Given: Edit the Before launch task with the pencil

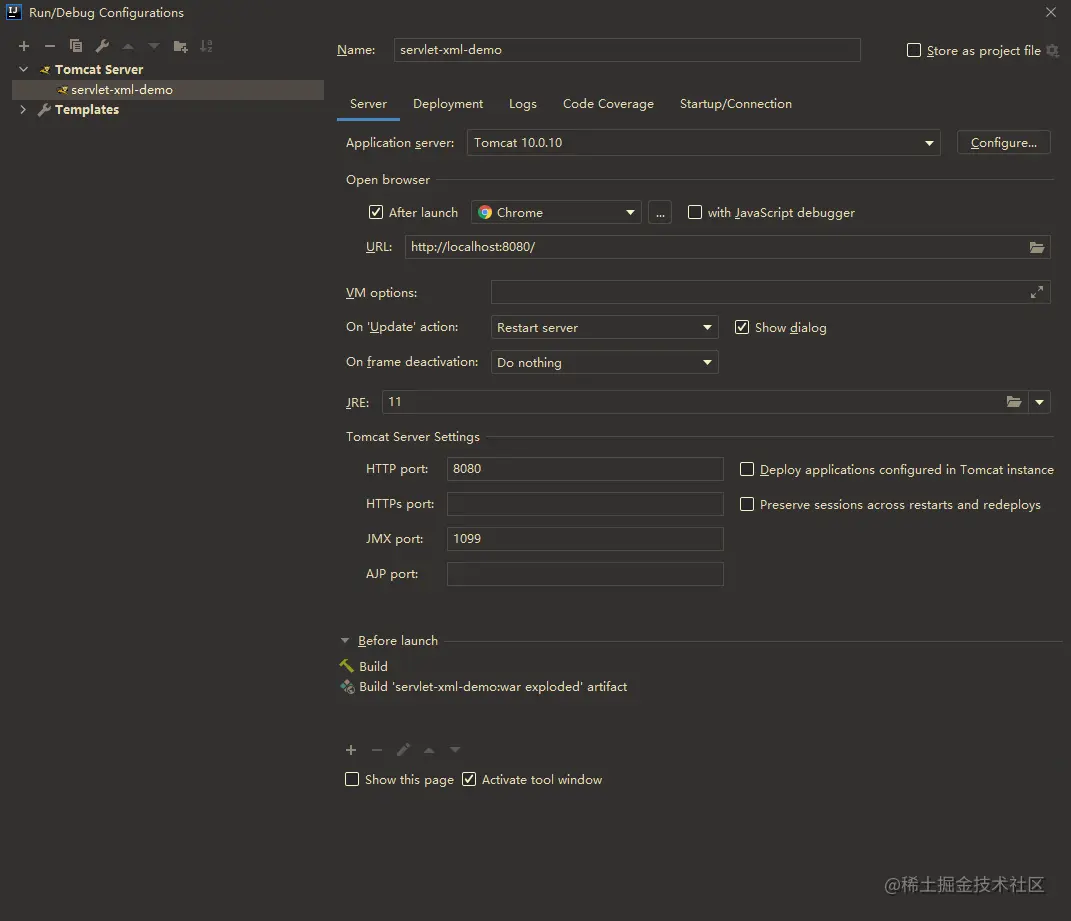Looking at the screenshot, I should pyautogui.click(x=403, y=750).
